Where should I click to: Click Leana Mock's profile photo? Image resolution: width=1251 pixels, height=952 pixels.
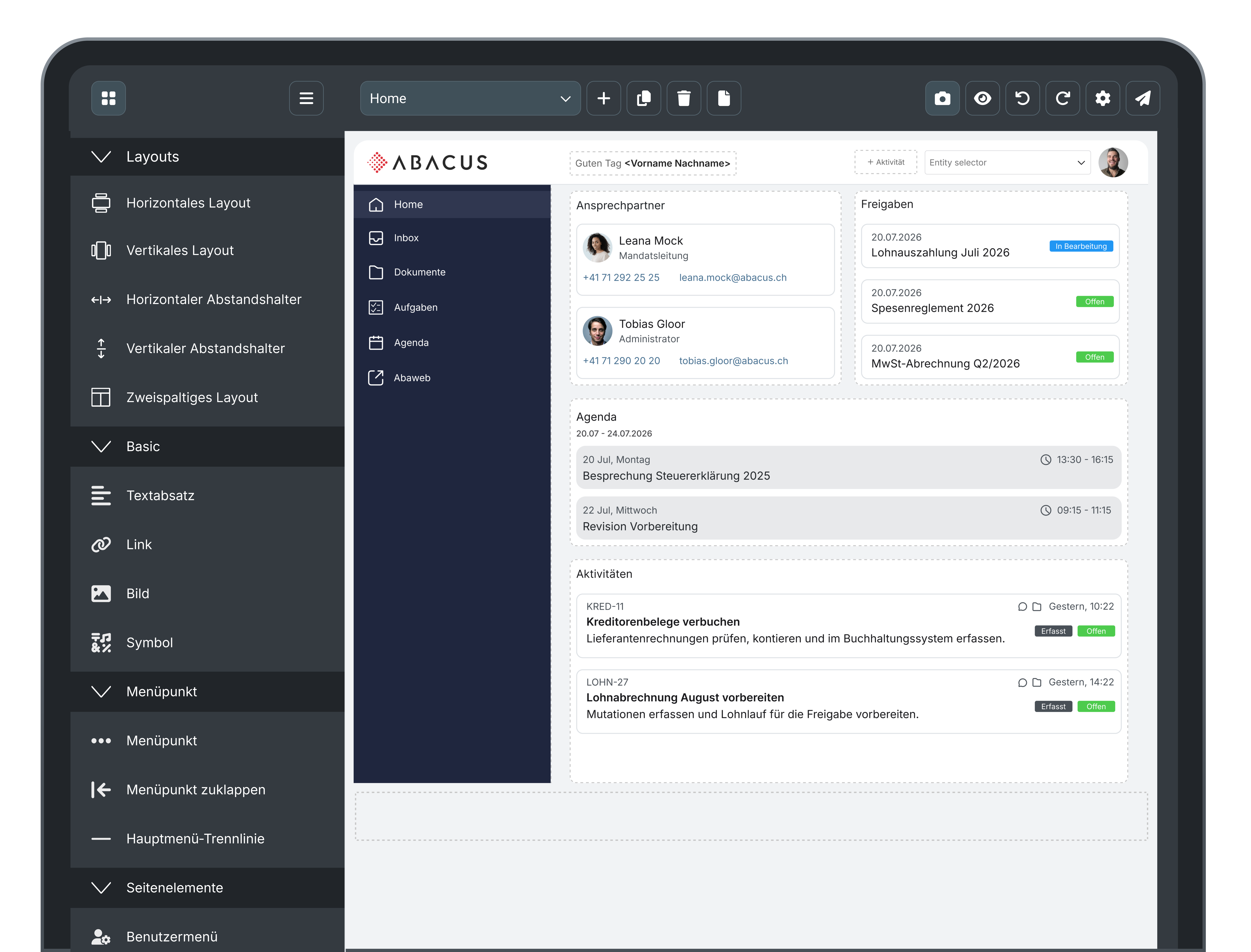[x=597, y=248]
